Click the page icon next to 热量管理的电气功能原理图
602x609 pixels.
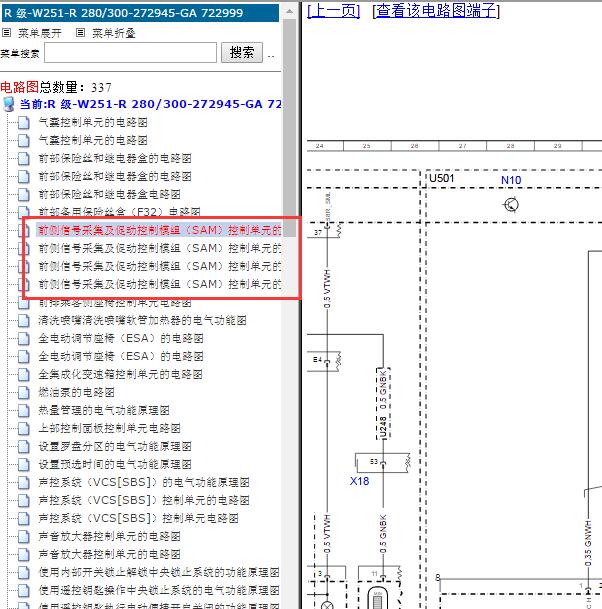pos(24,410)
